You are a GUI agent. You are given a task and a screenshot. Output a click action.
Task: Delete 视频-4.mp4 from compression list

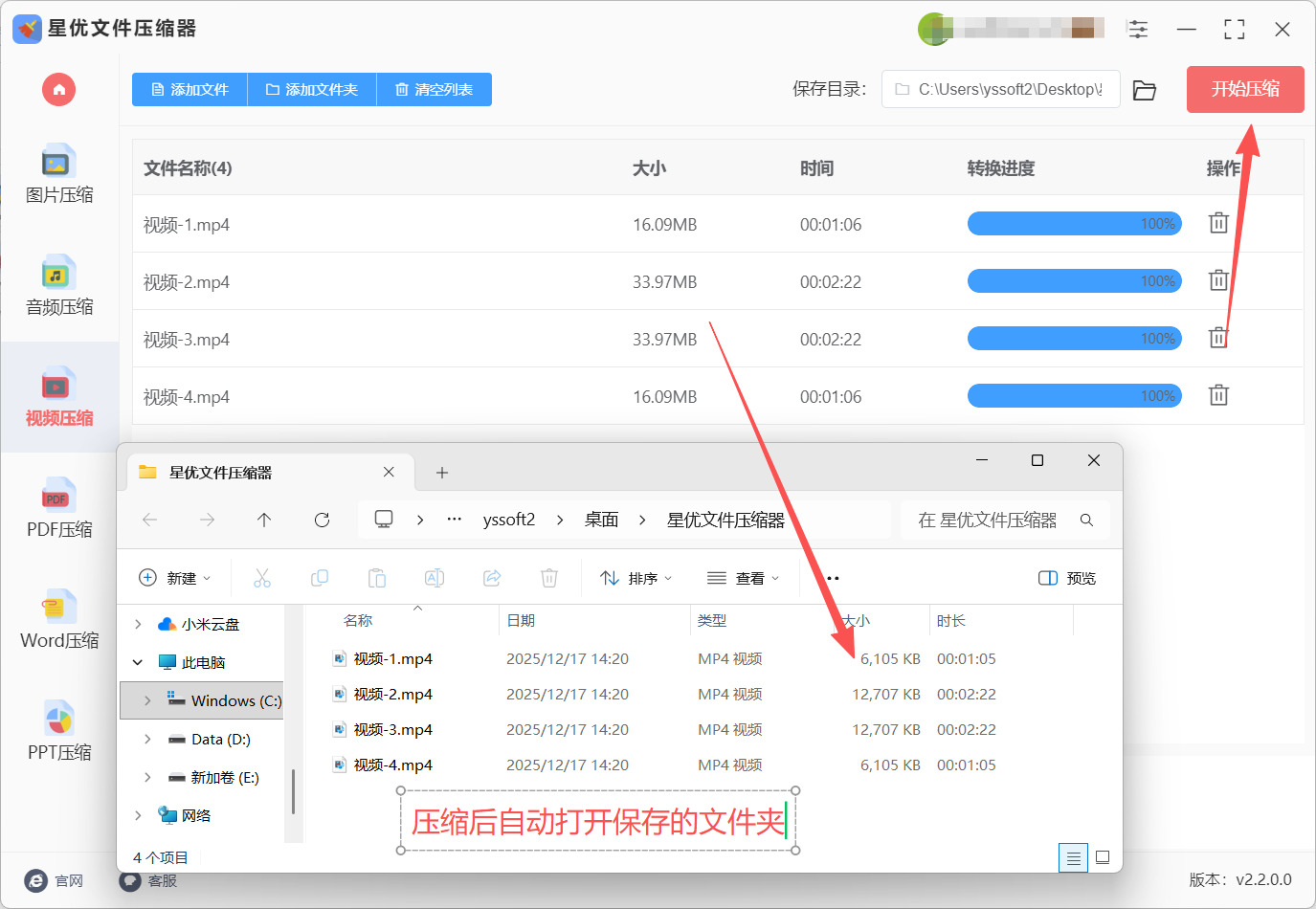[1218, 395]
